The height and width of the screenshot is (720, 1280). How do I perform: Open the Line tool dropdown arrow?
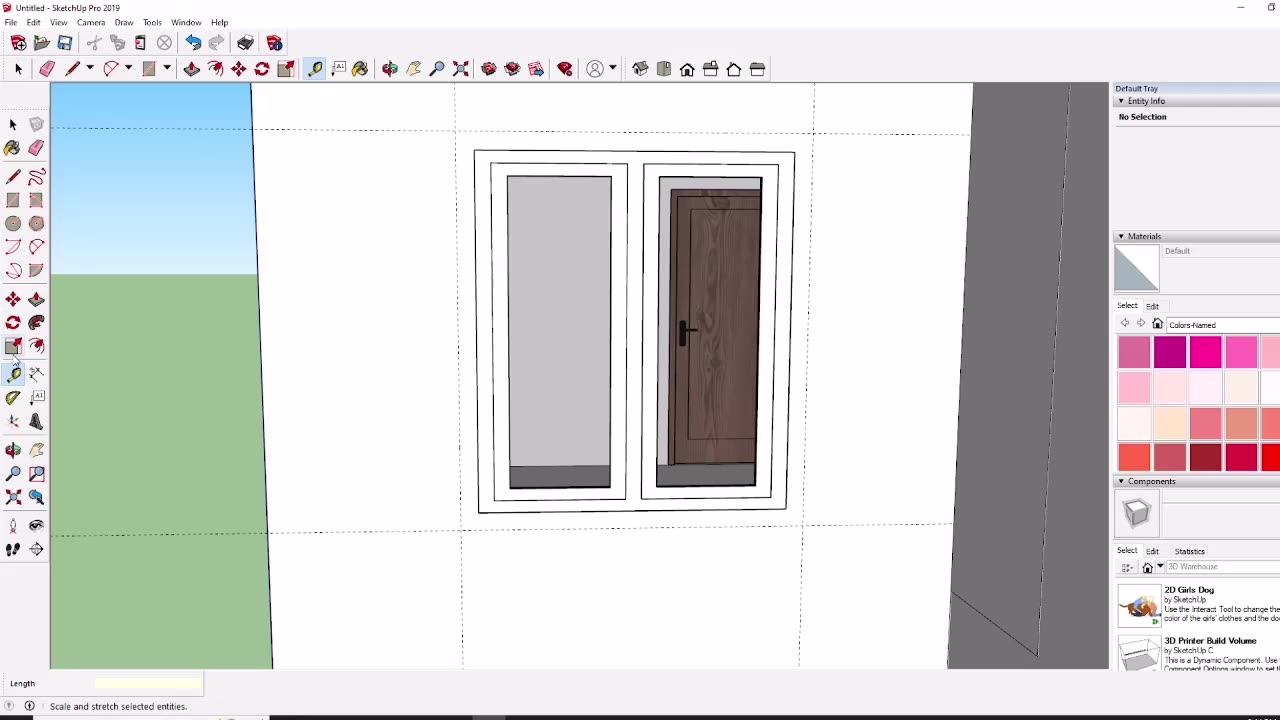click(89, 69)
